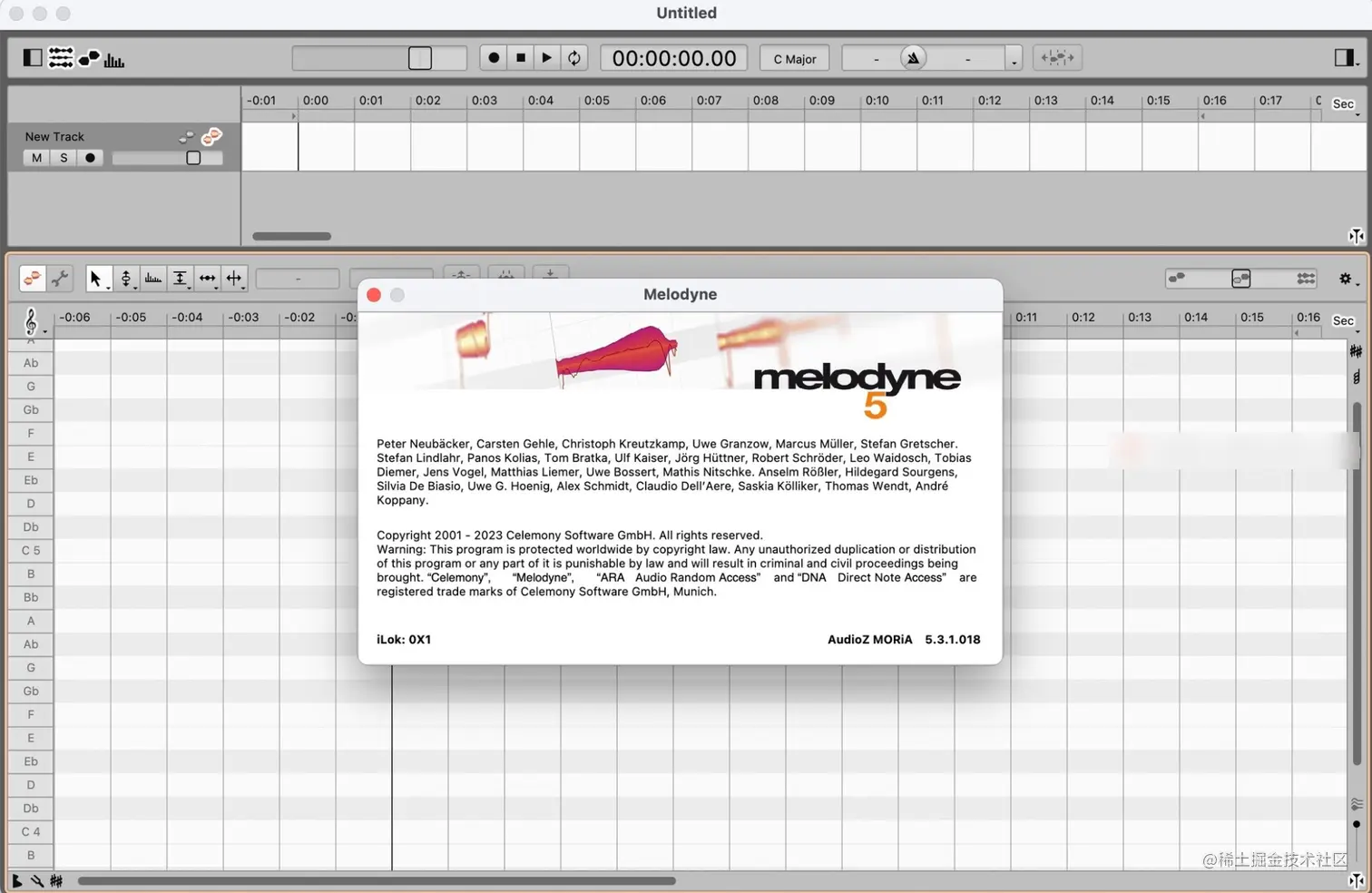1372x893 pixels.
Task: Close the Melodyne about dialog
Action: click(374, 295)
